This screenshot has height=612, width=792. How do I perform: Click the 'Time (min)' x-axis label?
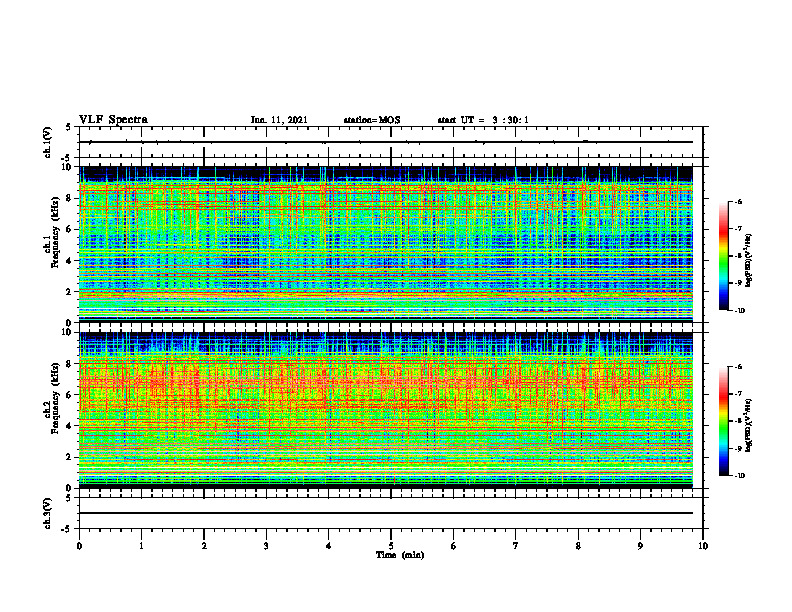point(400,555)
